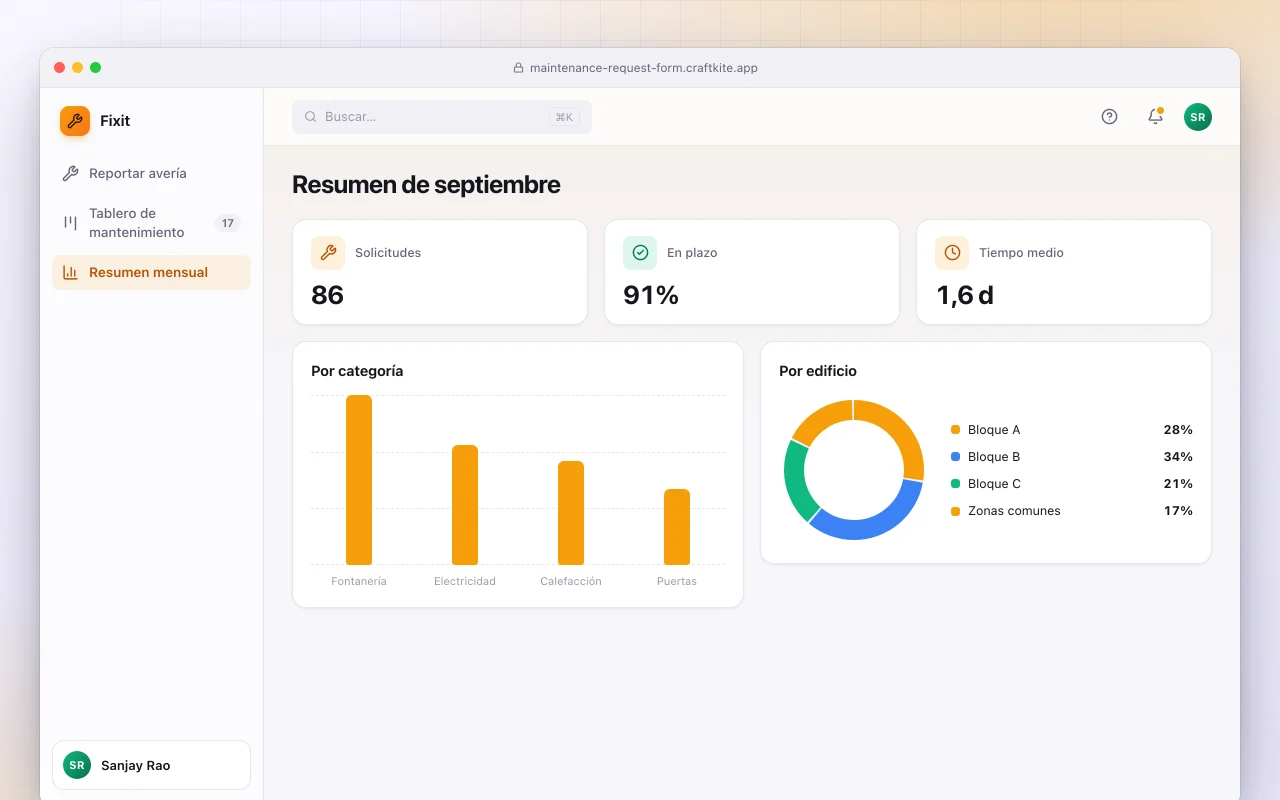Click the checkmark icon on En plazo card
Screen dimensions: 1280x800
[640, 253]
